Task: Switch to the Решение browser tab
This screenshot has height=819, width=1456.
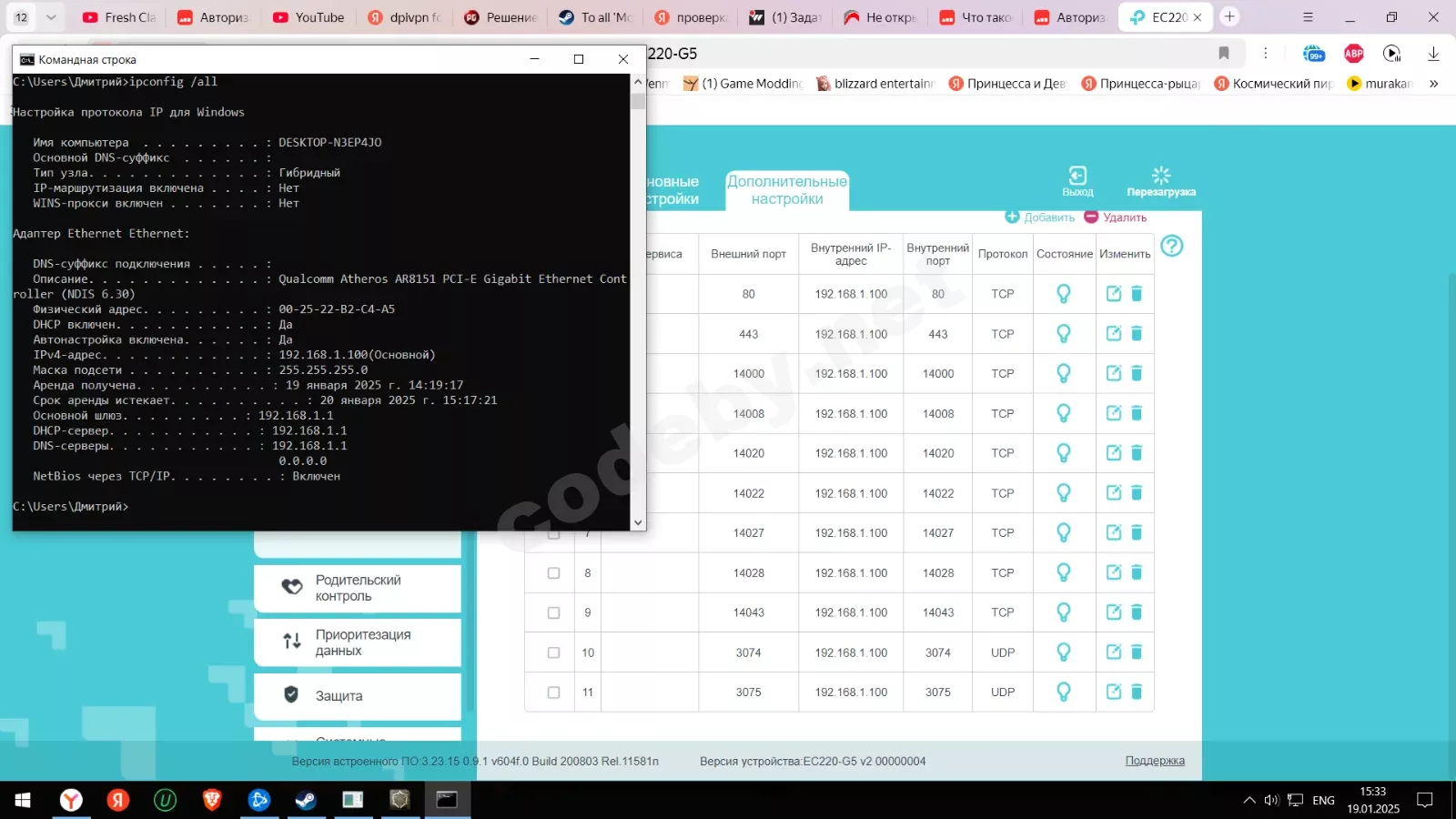Action: pos(500,17)
